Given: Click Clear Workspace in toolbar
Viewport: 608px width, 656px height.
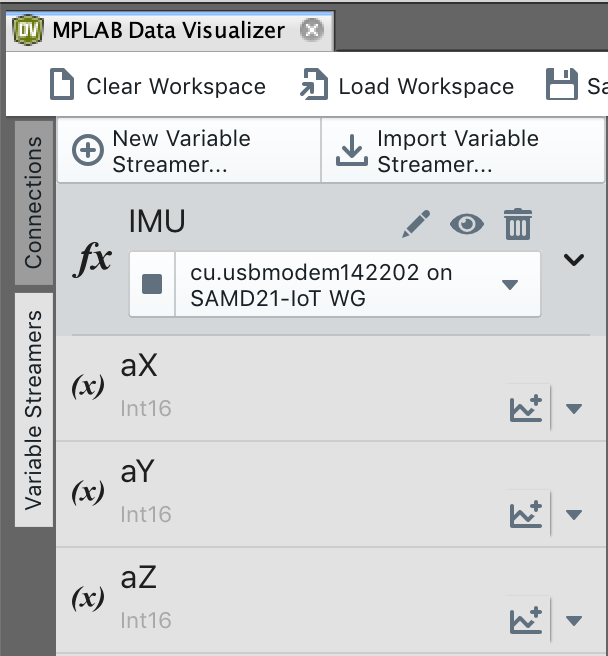Looking at the screenshot, I should click(158, 86).
